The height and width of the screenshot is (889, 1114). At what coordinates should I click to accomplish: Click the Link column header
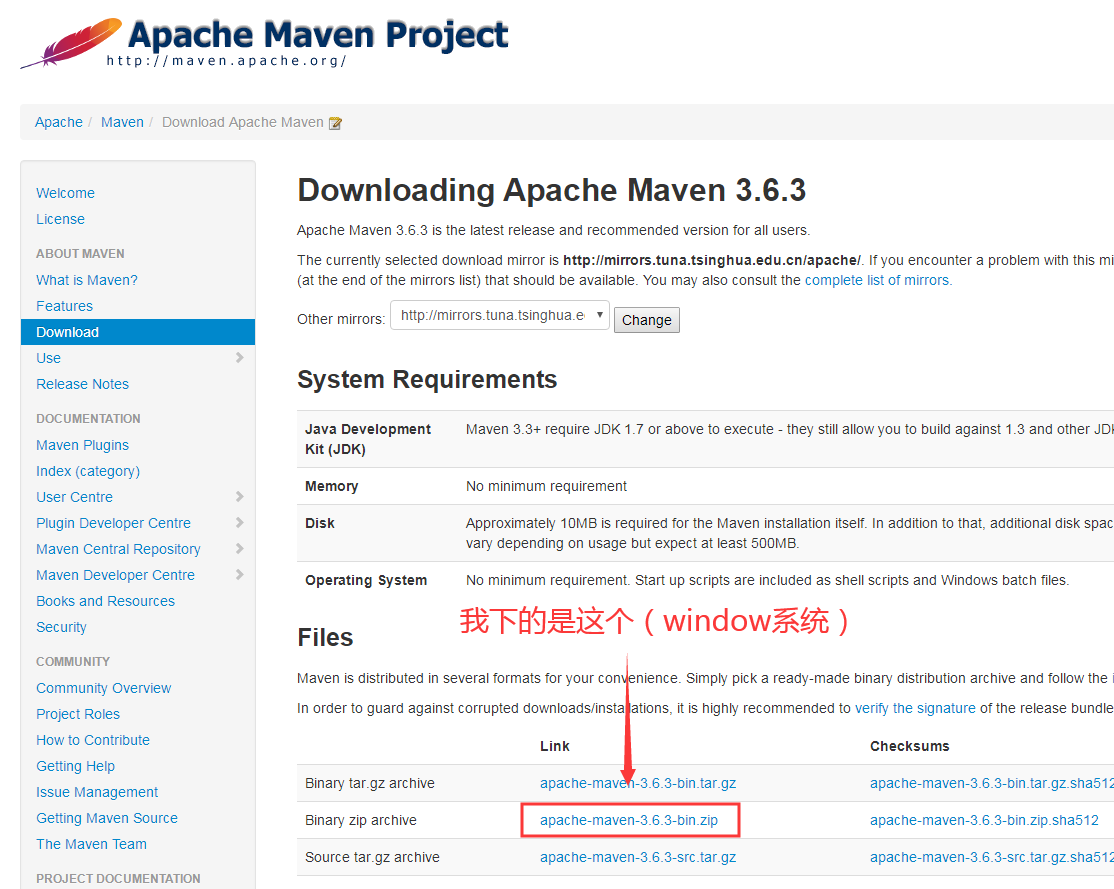pos(555,746)
